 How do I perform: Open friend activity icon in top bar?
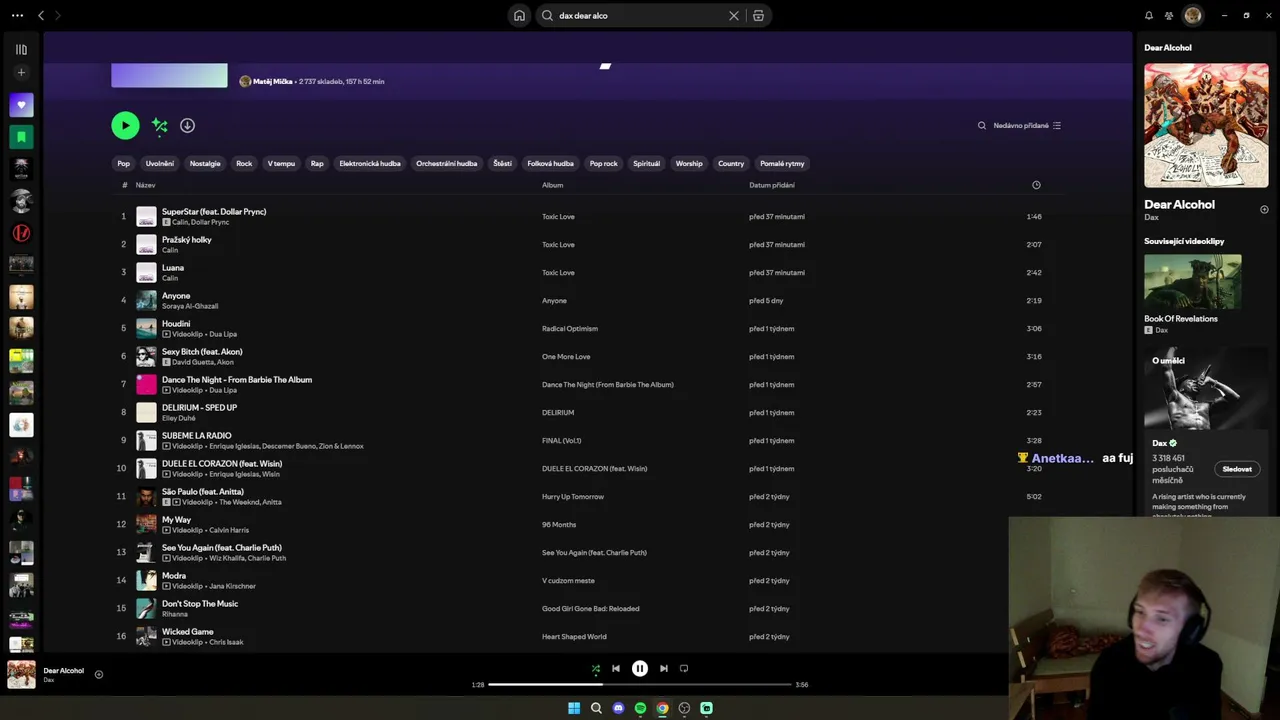point(1169,15)
